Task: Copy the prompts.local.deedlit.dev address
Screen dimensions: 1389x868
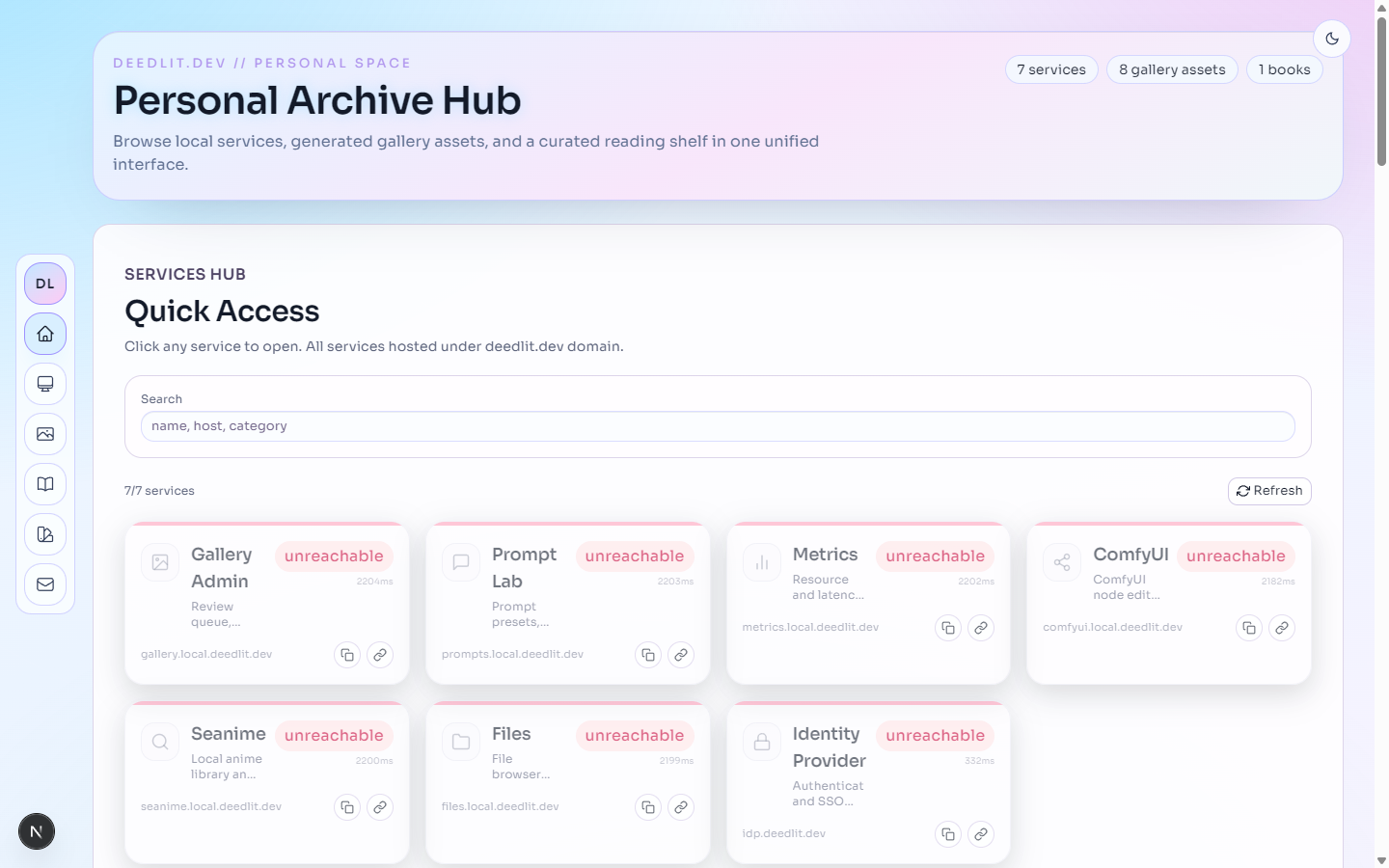Action: [x=648, y=655]
